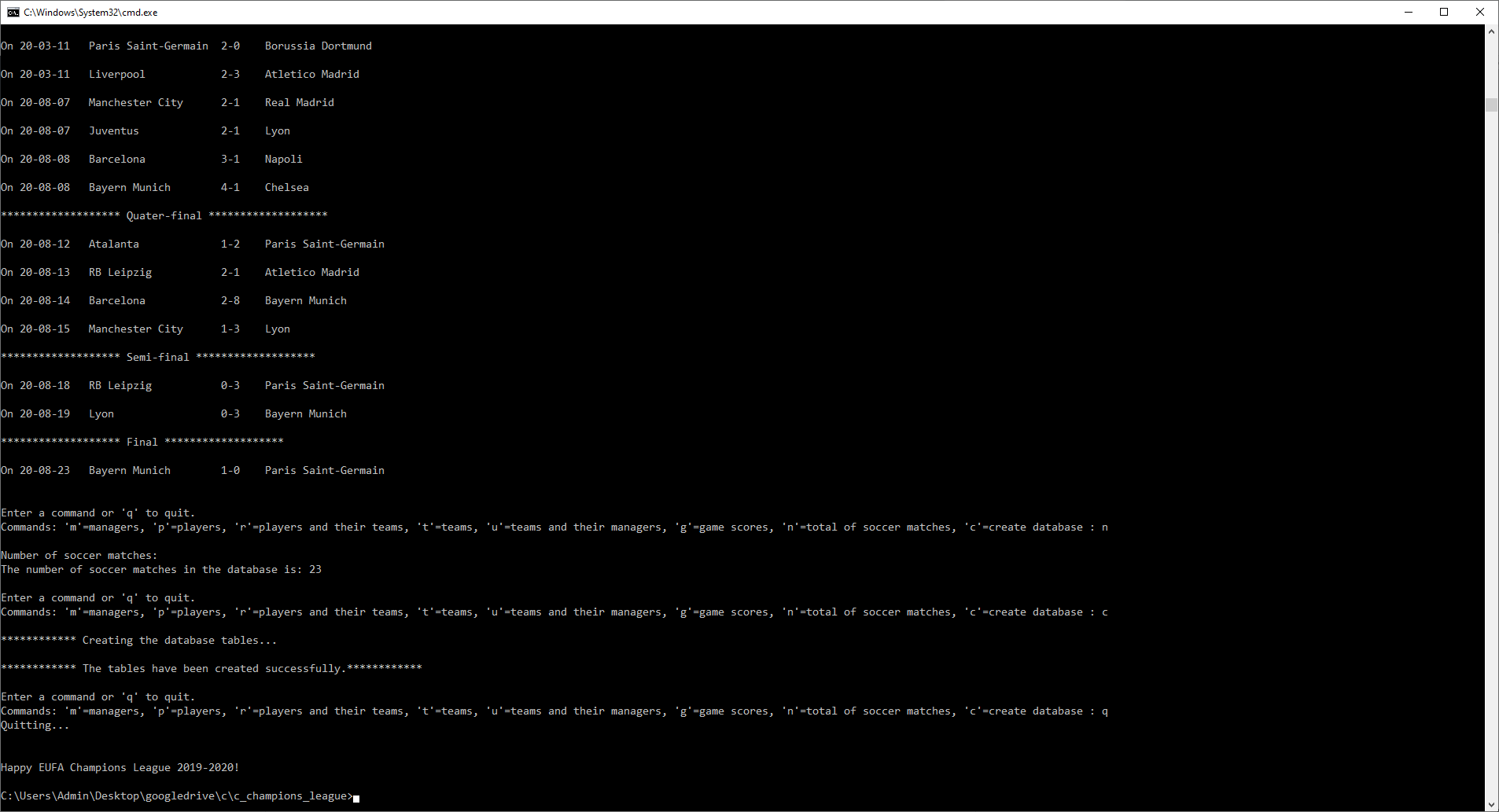Image resolution: width=1499 pixels, height=812 pixels.
Task: Click the scrollbar down arrow
Action: [x=1491, y=804]
